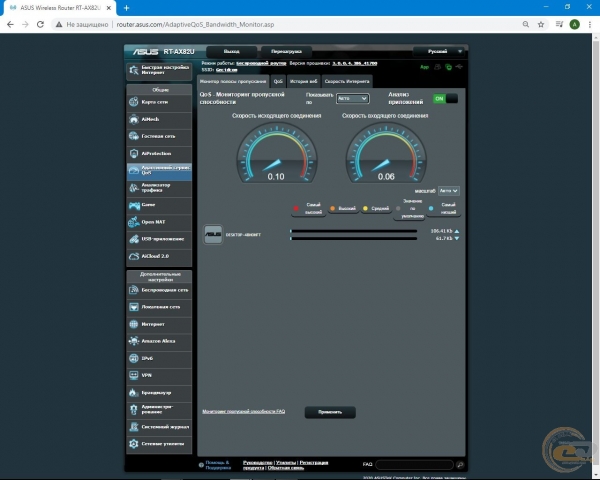
Task: Click the firmware version link
Action: pyautogui.click(x=354, y=63)
